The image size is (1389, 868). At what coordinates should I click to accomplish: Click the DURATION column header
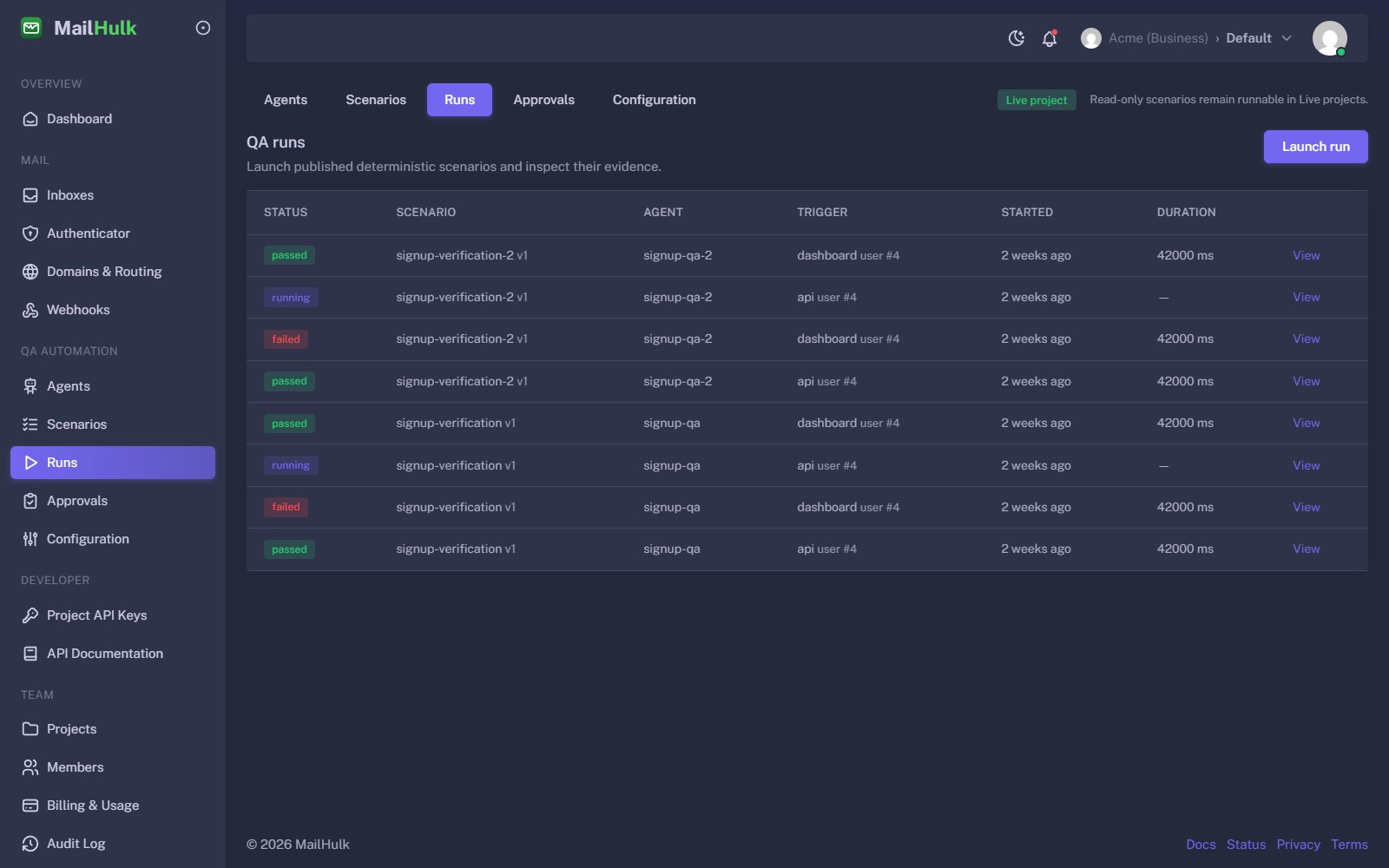tap(1186, 212)
